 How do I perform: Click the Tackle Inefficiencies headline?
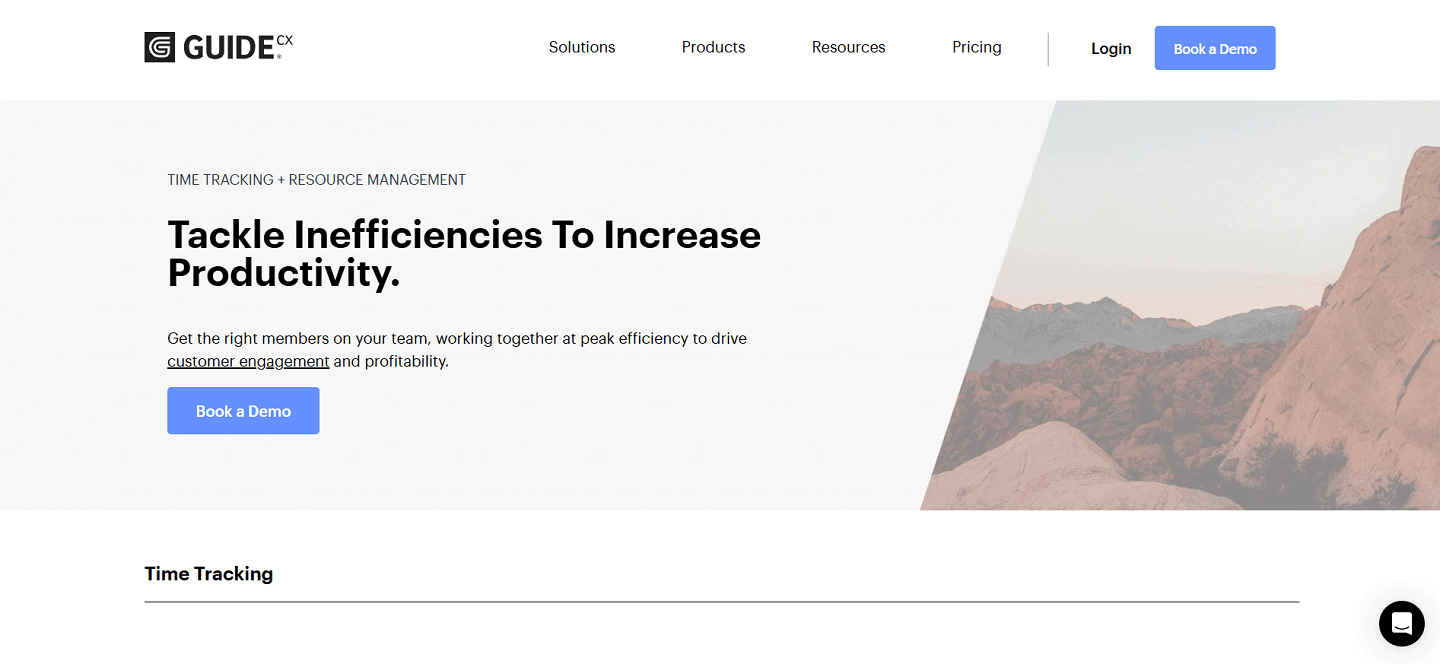464,253
